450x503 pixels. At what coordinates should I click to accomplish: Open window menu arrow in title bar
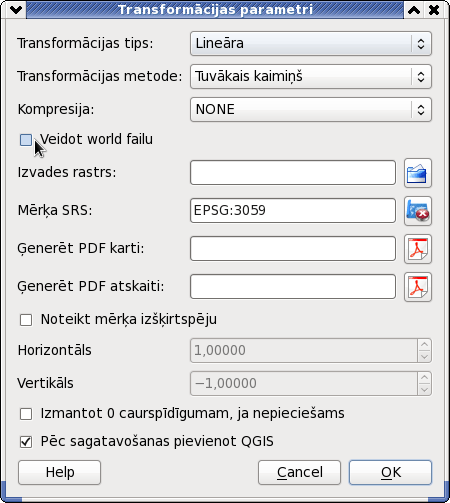coord(16,10)
